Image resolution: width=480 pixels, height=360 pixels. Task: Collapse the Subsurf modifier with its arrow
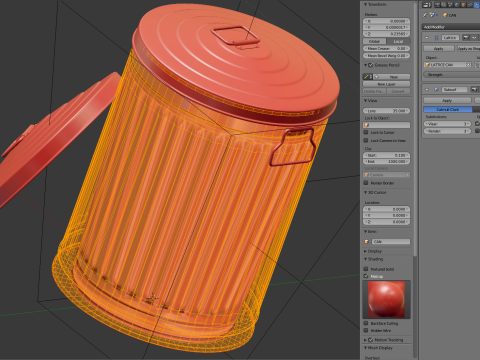[x=427, y=89]
